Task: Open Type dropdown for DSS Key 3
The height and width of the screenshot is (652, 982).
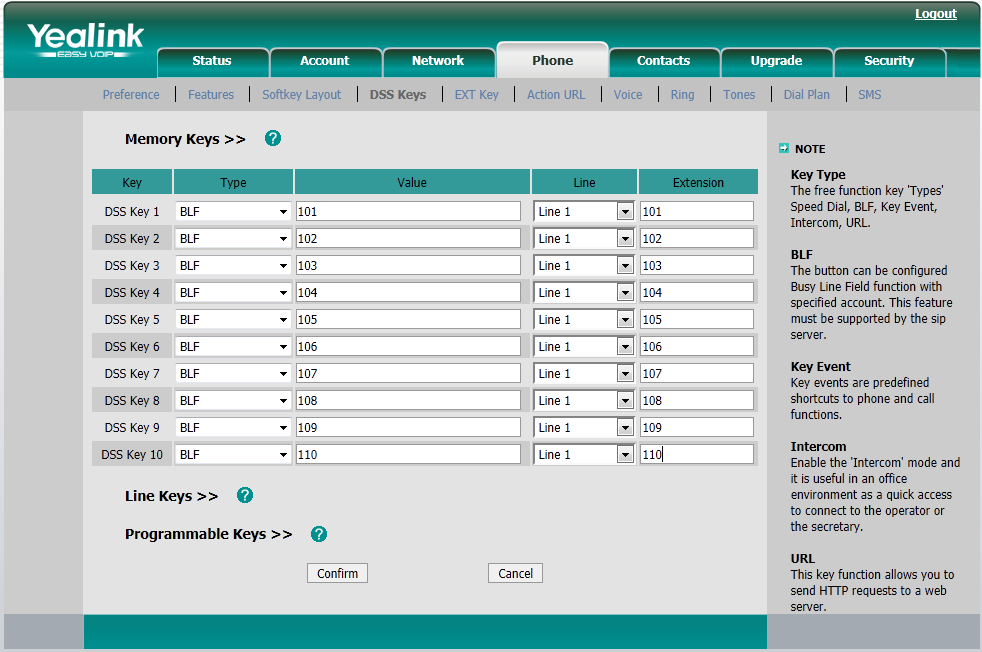Action: pyautogui.click(x=233, y=266)
